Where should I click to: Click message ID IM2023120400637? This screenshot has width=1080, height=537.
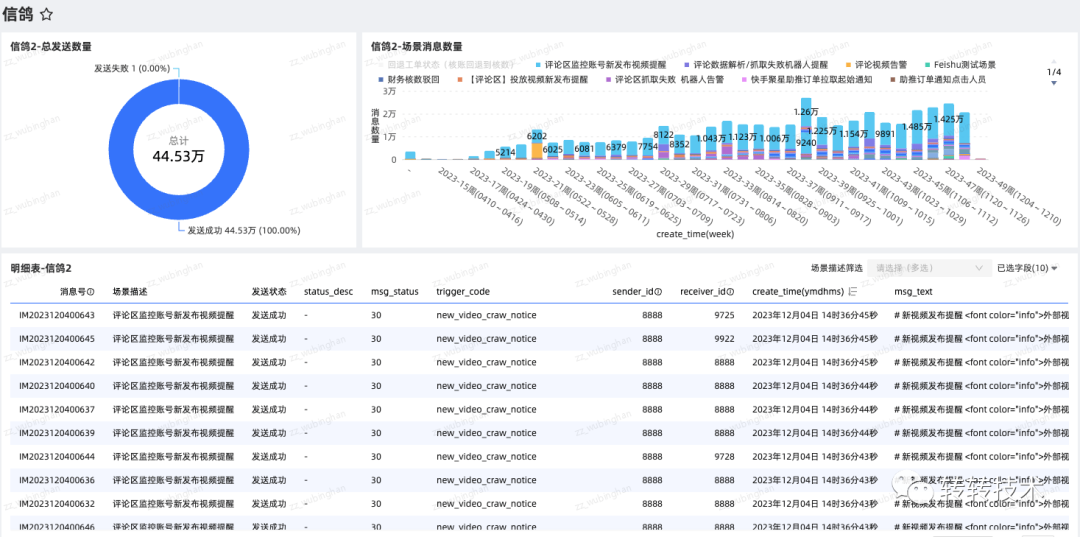[x=57, y=409]
